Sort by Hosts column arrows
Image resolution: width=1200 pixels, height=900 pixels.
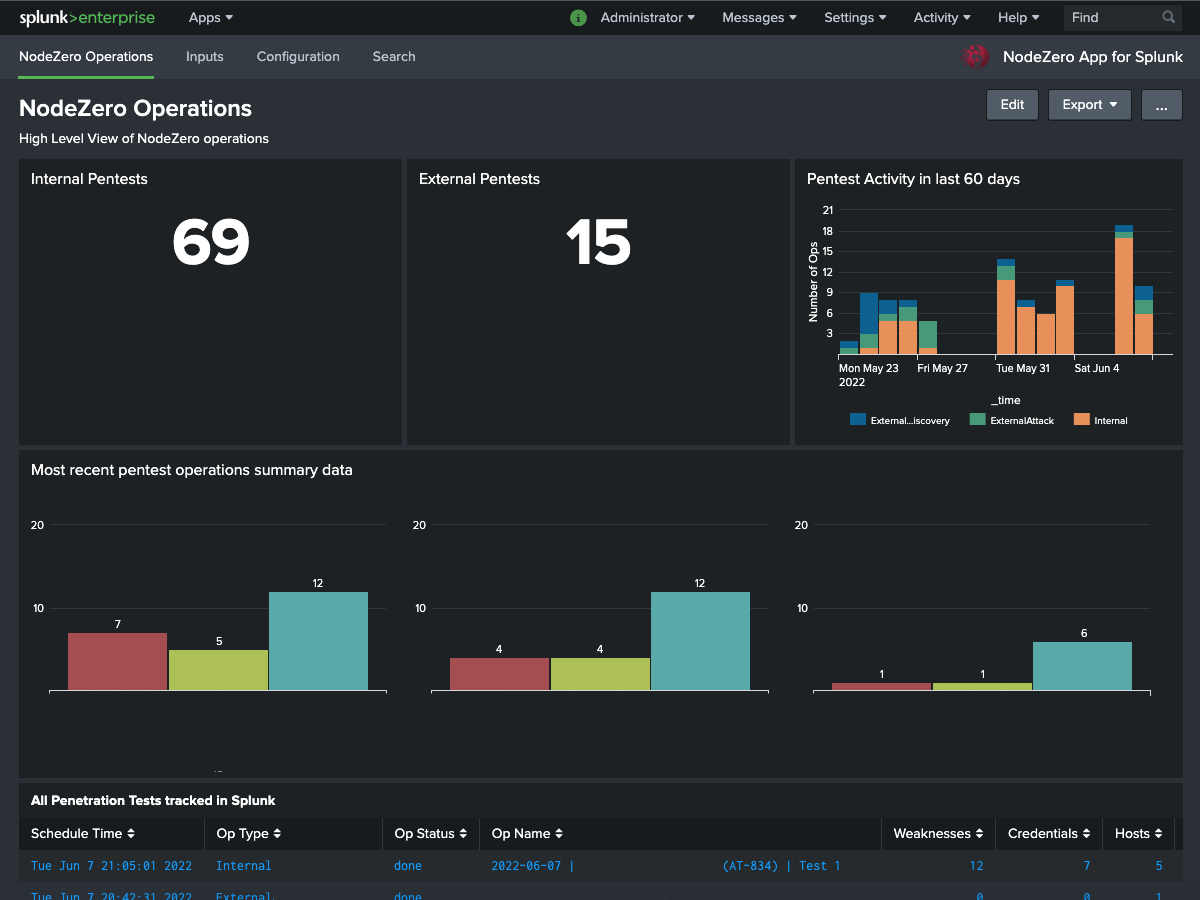(1158, 834)
